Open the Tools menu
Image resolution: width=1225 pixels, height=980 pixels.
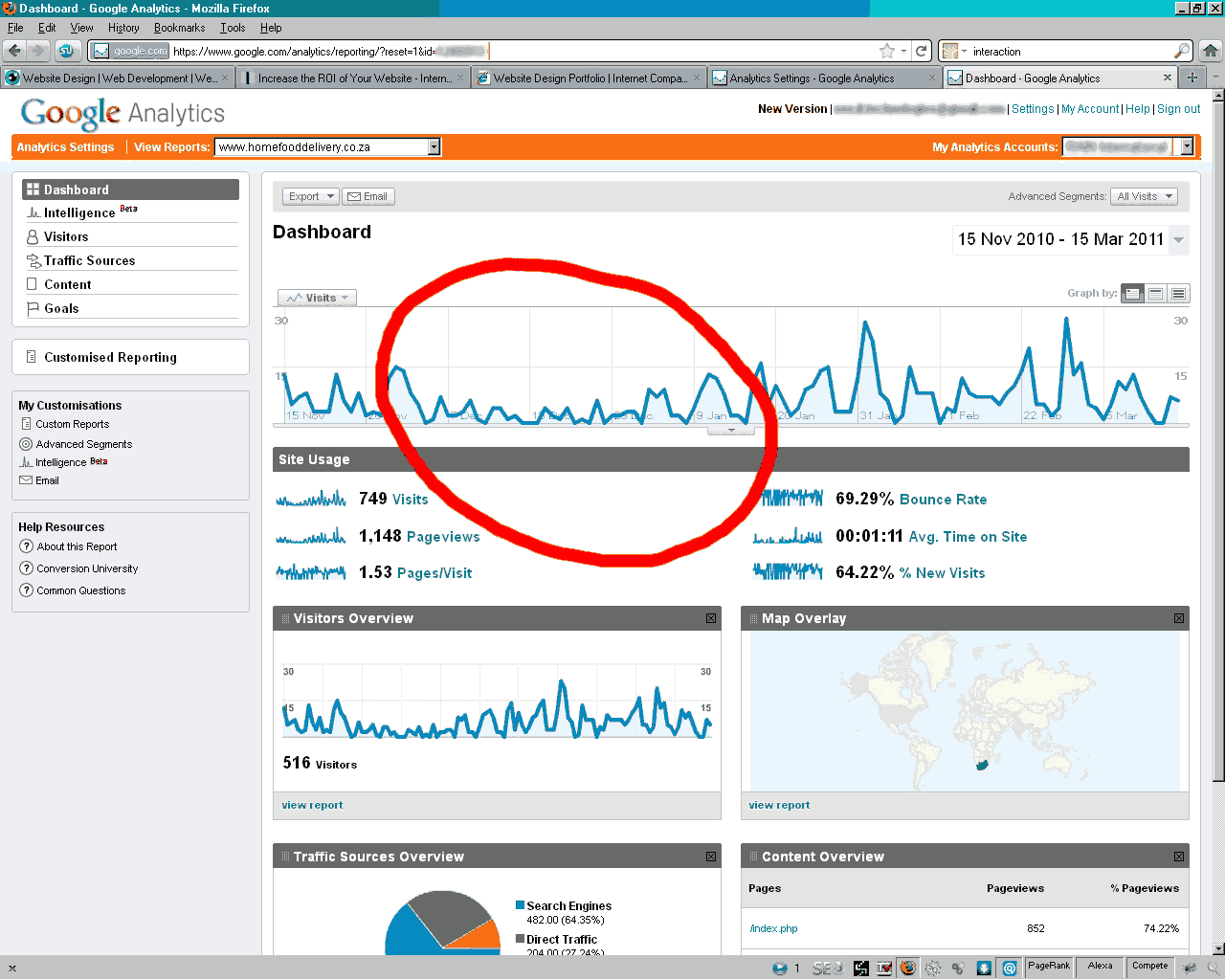(233, 28)
